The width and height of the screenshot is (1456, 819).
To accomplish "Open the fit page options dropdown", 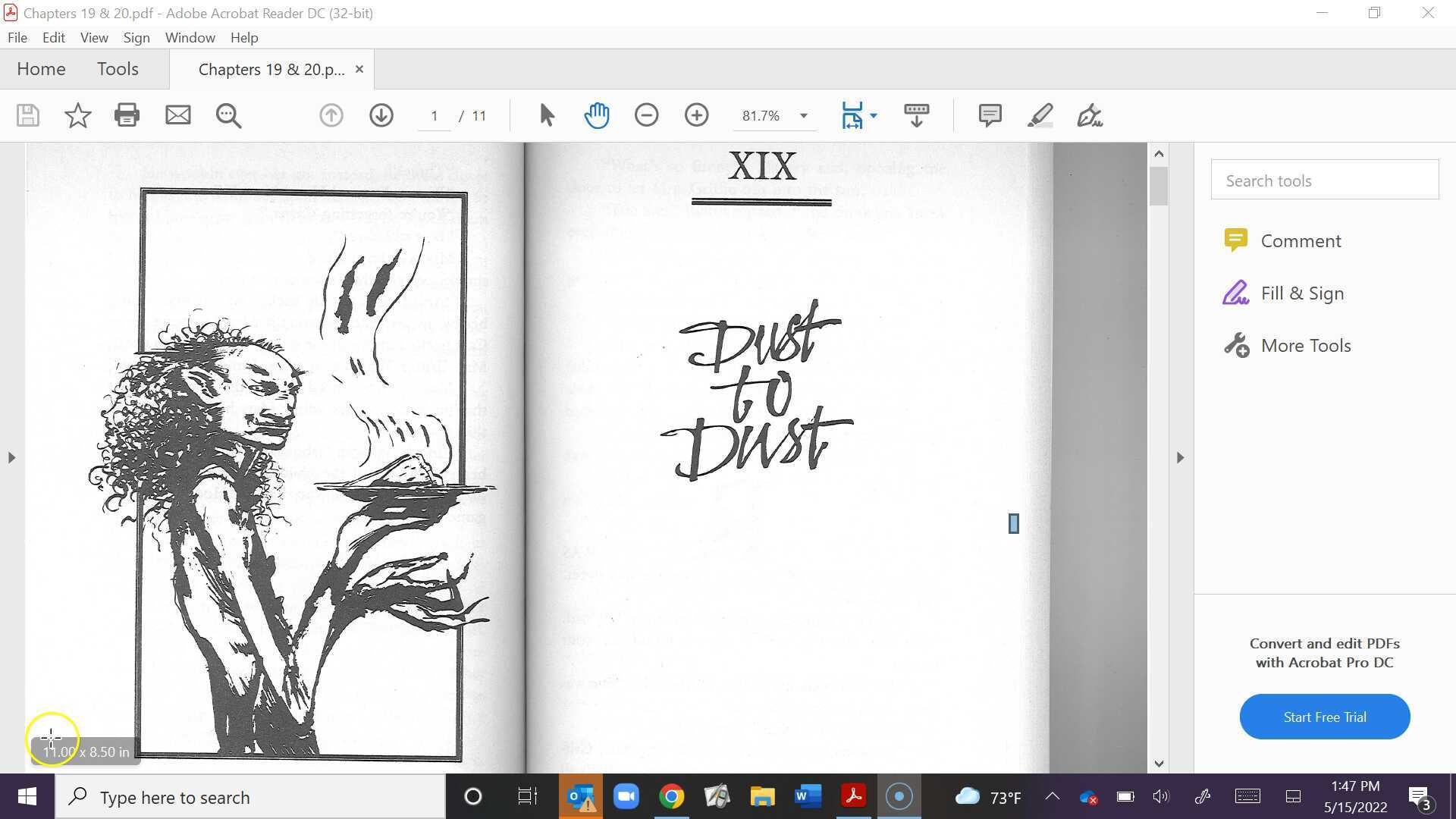I will [x=874, y=116].
